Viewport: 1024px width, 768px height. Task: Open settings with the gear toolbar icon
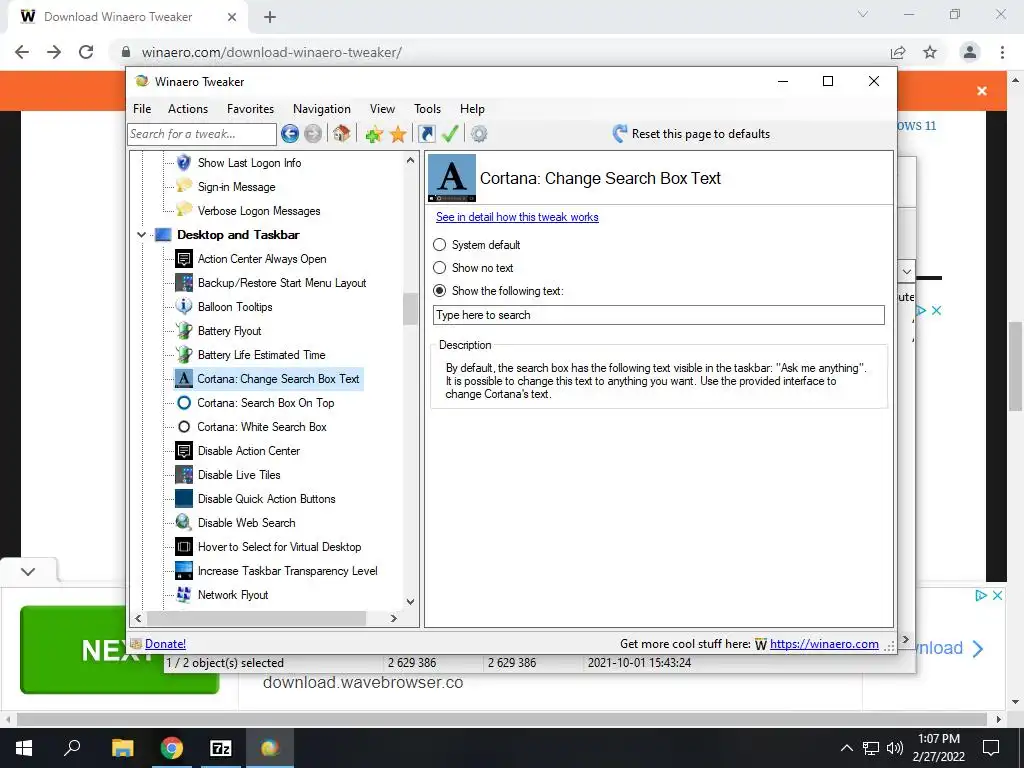click(x=479, y=134)
